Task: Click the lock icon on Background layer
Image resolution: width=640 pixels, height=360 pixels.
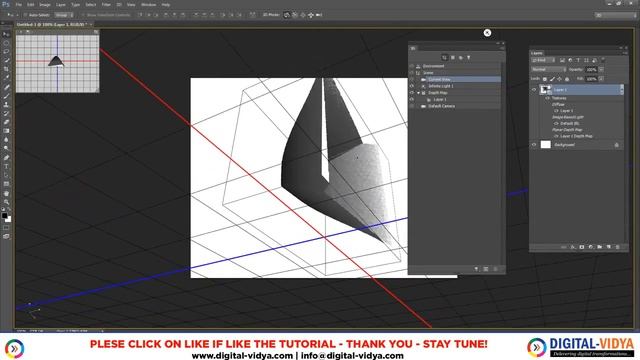Action: 617,145
